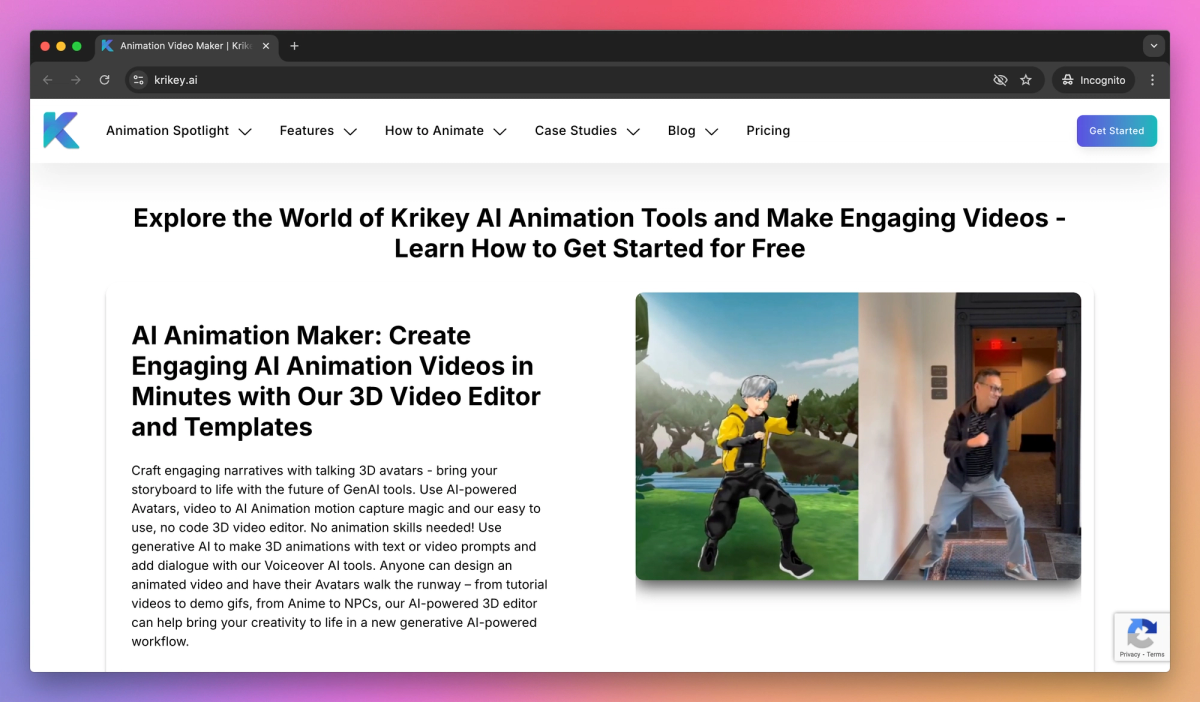
Task: Click the browser forward arrow
Action: coord(76,80)
